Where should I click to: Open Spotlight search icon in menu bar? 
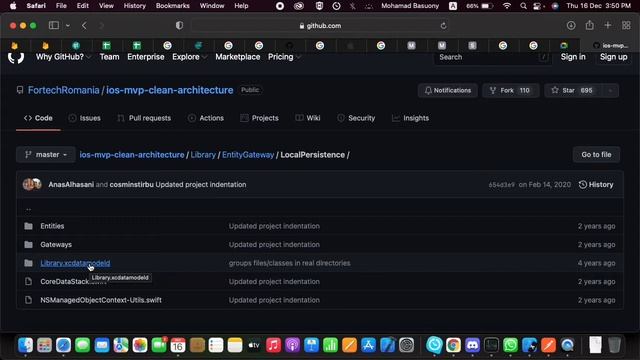point(523,6)
